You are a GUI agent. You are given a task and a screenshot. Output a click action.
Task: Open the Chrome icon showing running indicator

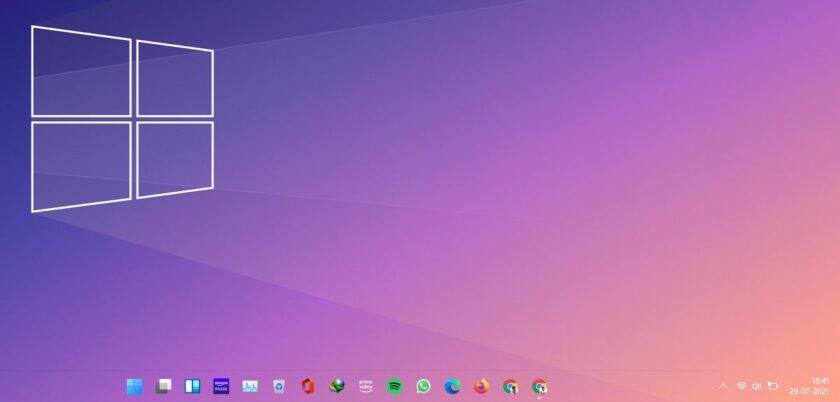[x=540, y=386]
